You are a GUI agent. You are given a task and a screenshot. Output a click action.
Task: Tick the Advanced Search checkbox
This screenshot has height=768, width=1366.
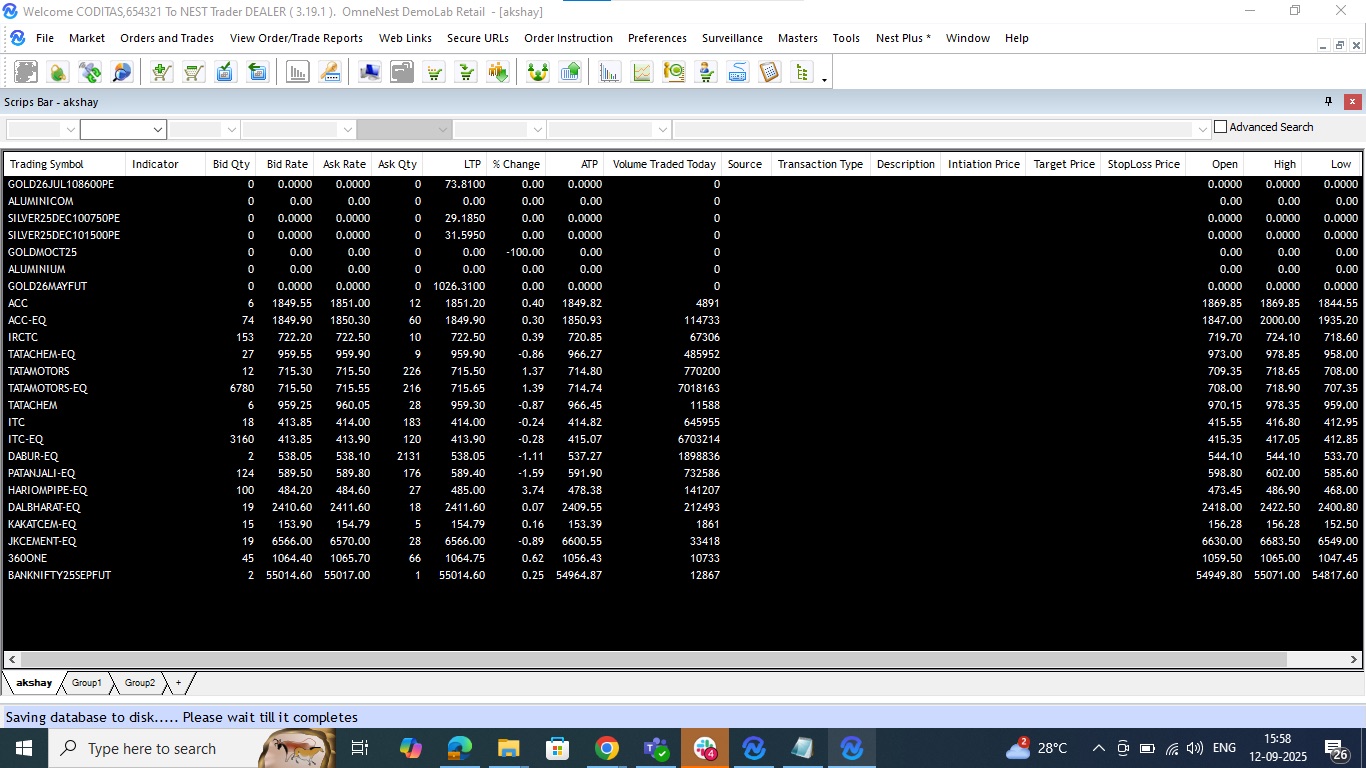(1220, 127)
